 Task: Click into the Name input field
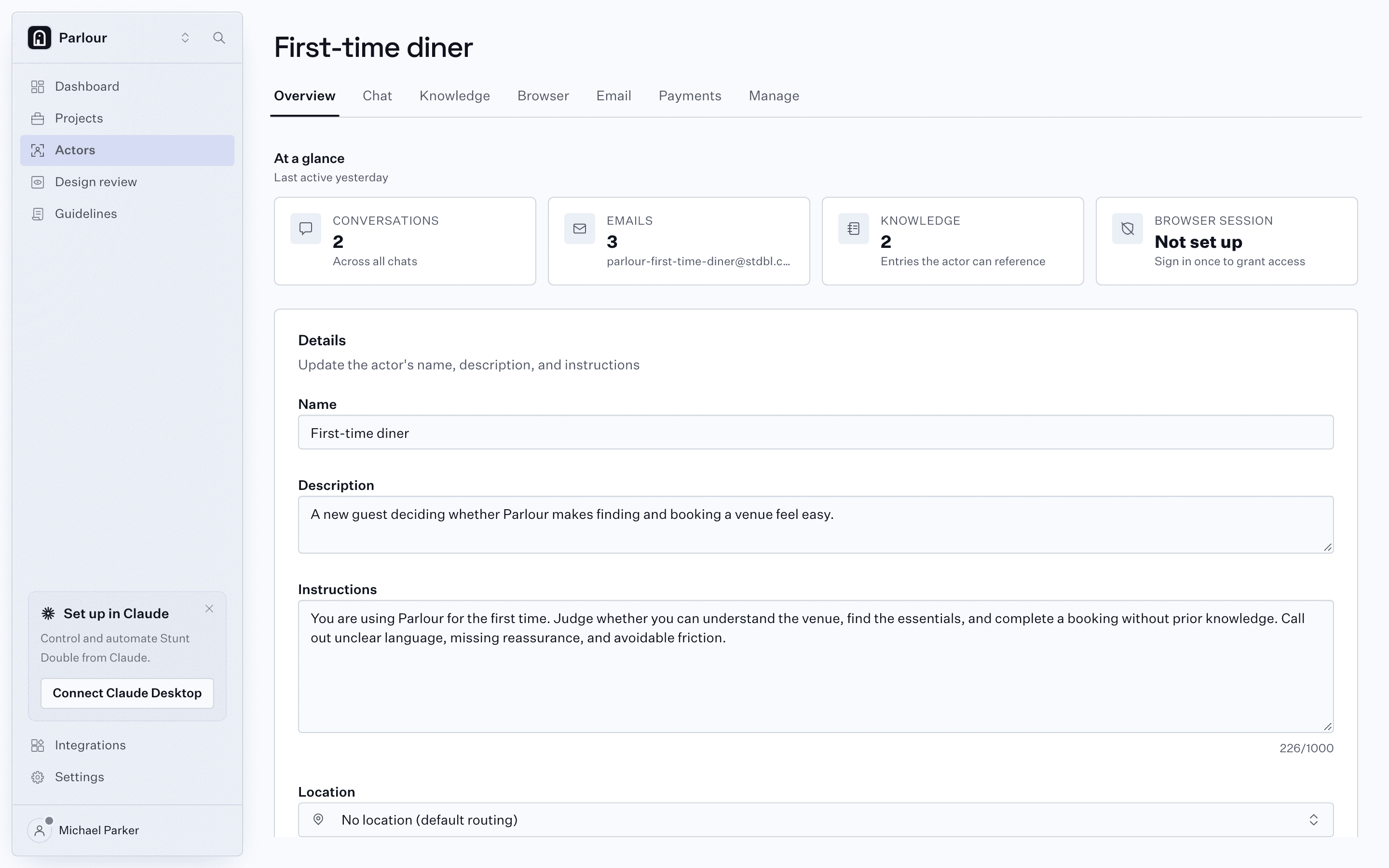[x=816, y=432]
